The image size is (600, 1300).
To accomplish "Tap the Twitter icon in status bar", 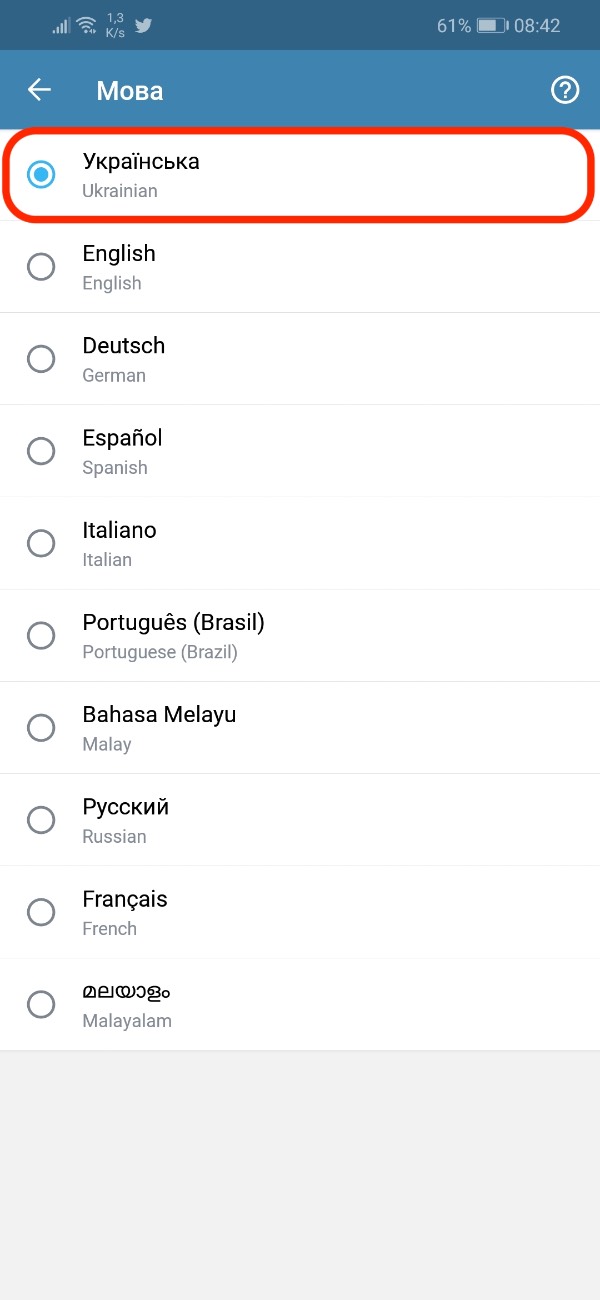I will point(143,25).
